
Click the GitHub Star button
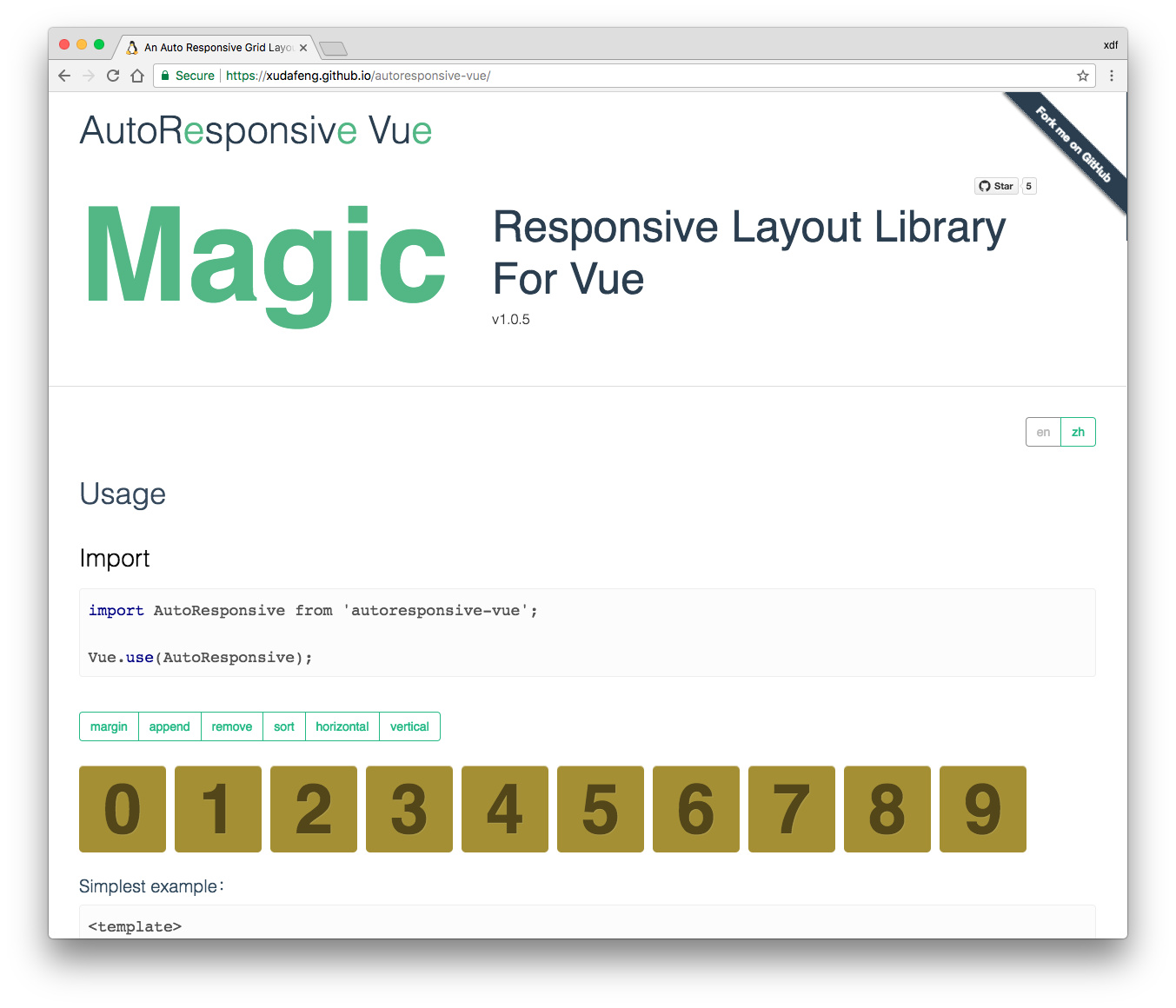[x=996, y=186]
